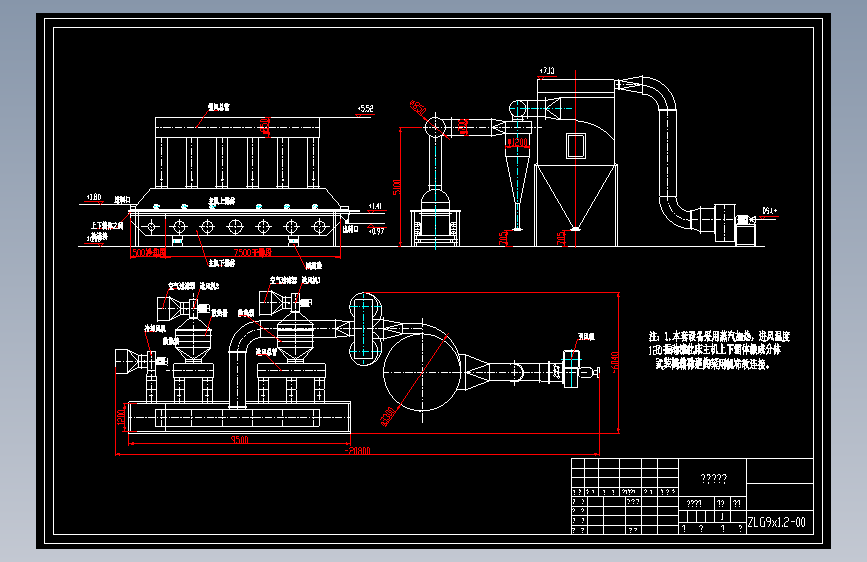Select the 9500 dimension label
Screen dimensions: 867x562
click(x=239, y=440)
